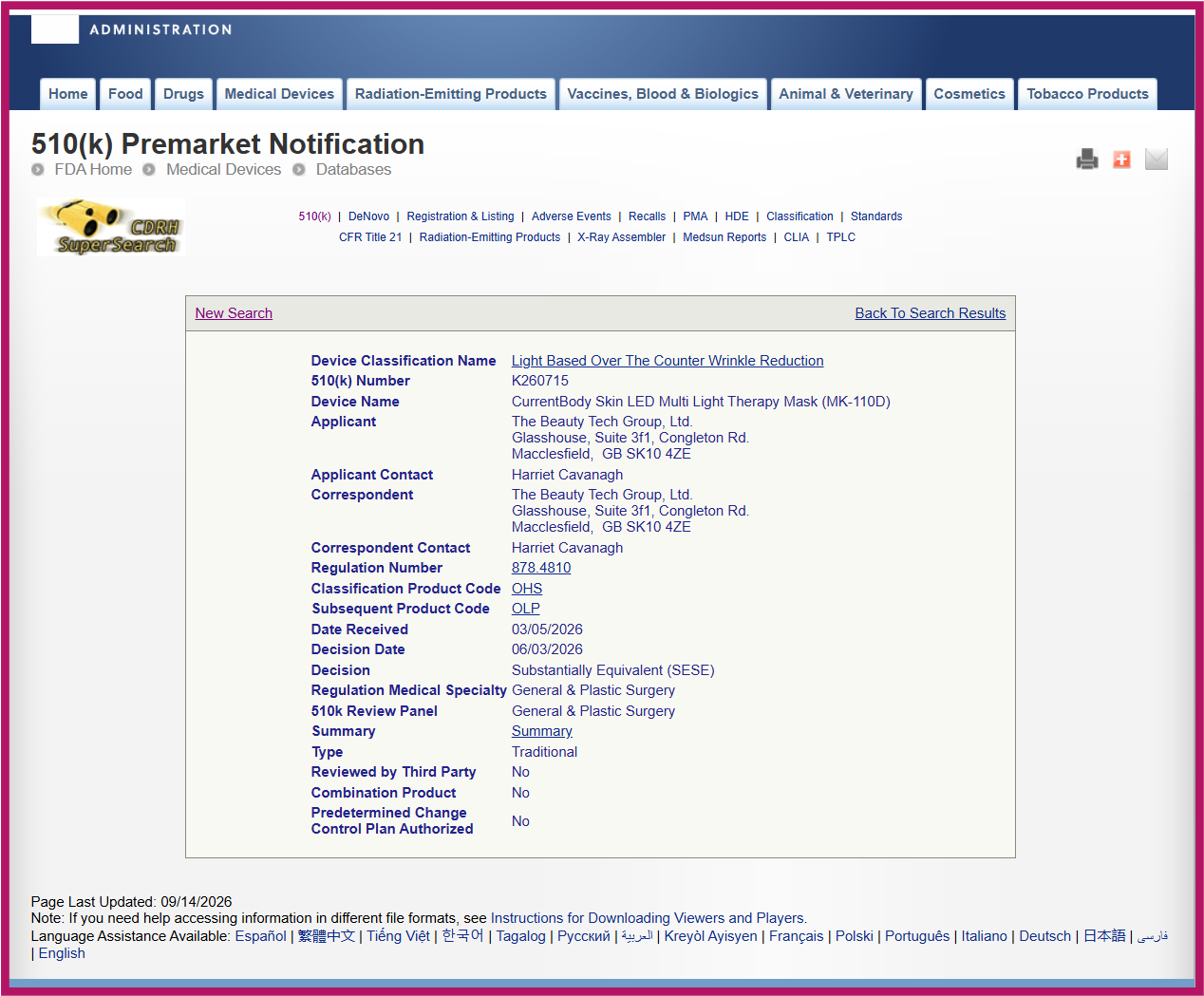This screenshot has width=1204, height=996.
Task: Select Русский language assistance
Action: [x=584, y=936]
